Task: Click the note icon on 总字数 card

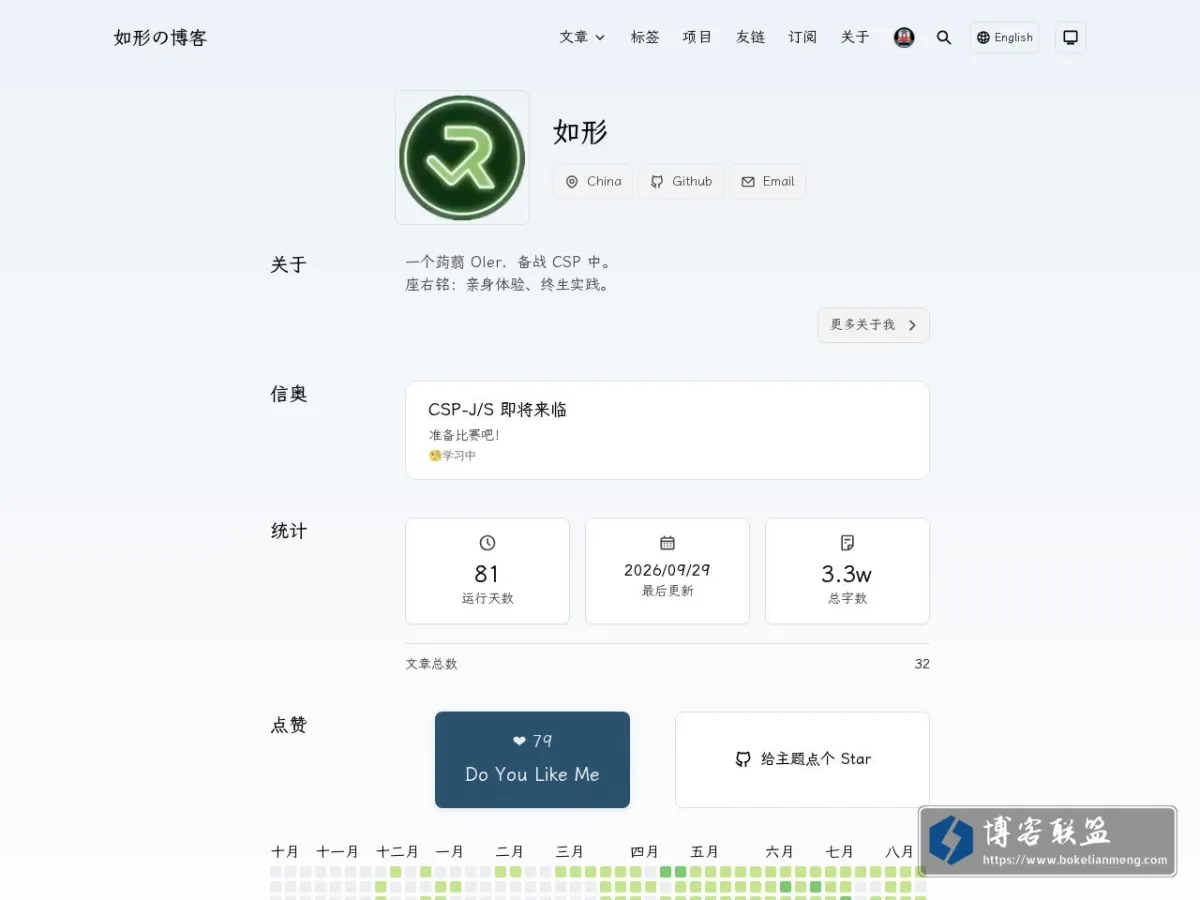Action: (847, 543)
